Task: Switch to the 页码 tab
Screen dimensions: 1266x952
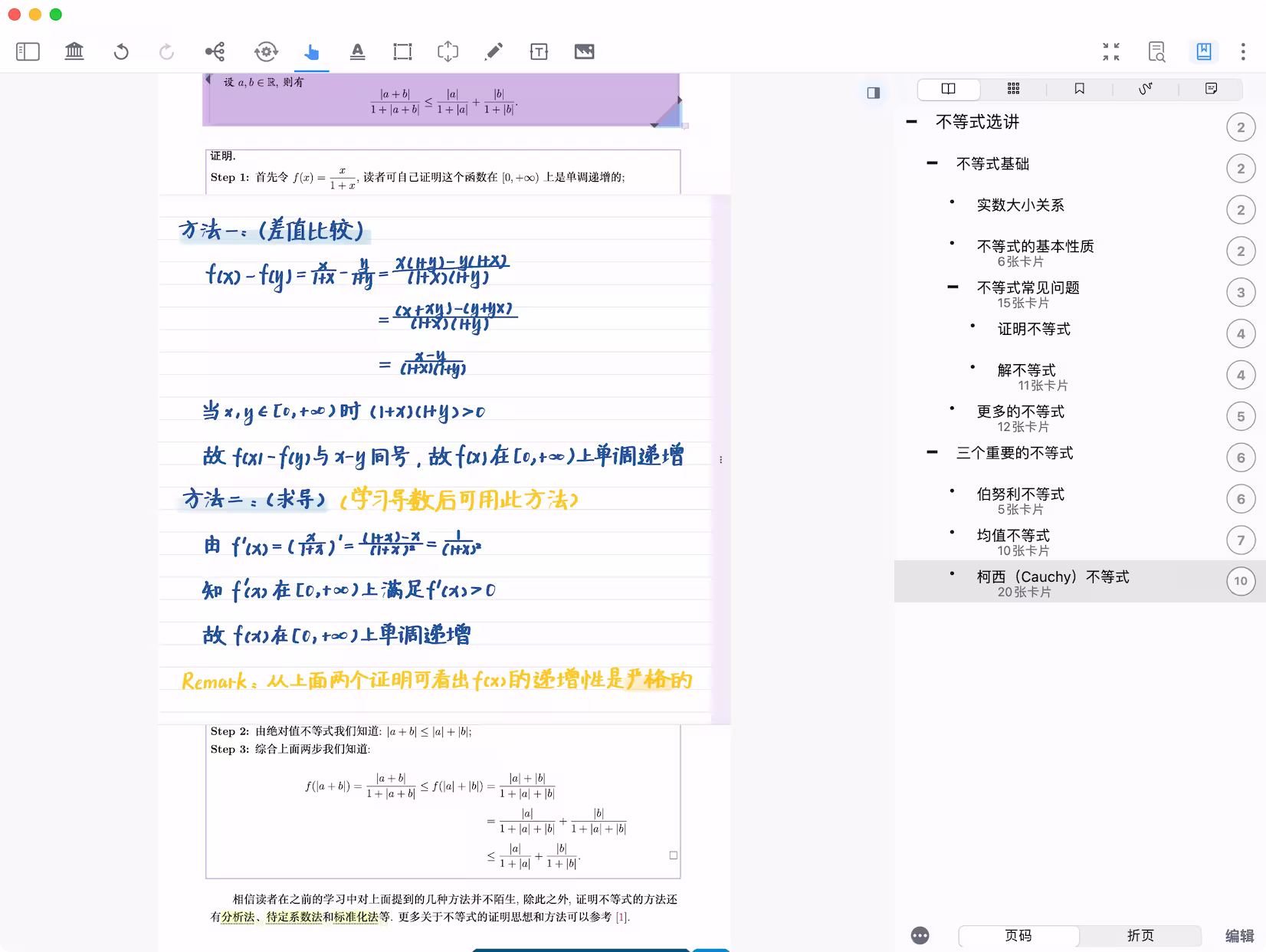Action: [x=1018, y=936]
